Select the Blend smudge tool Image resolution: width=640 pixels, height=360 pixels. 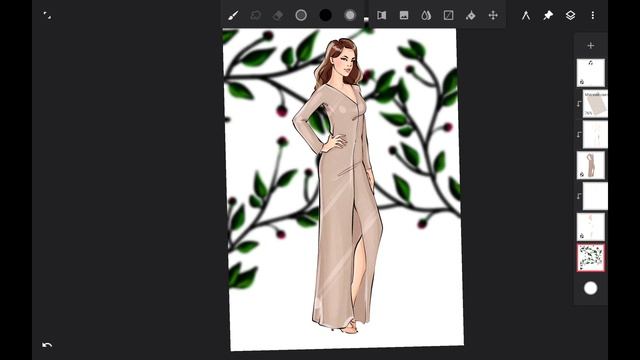pyautogui.click(x=256, y=16)
